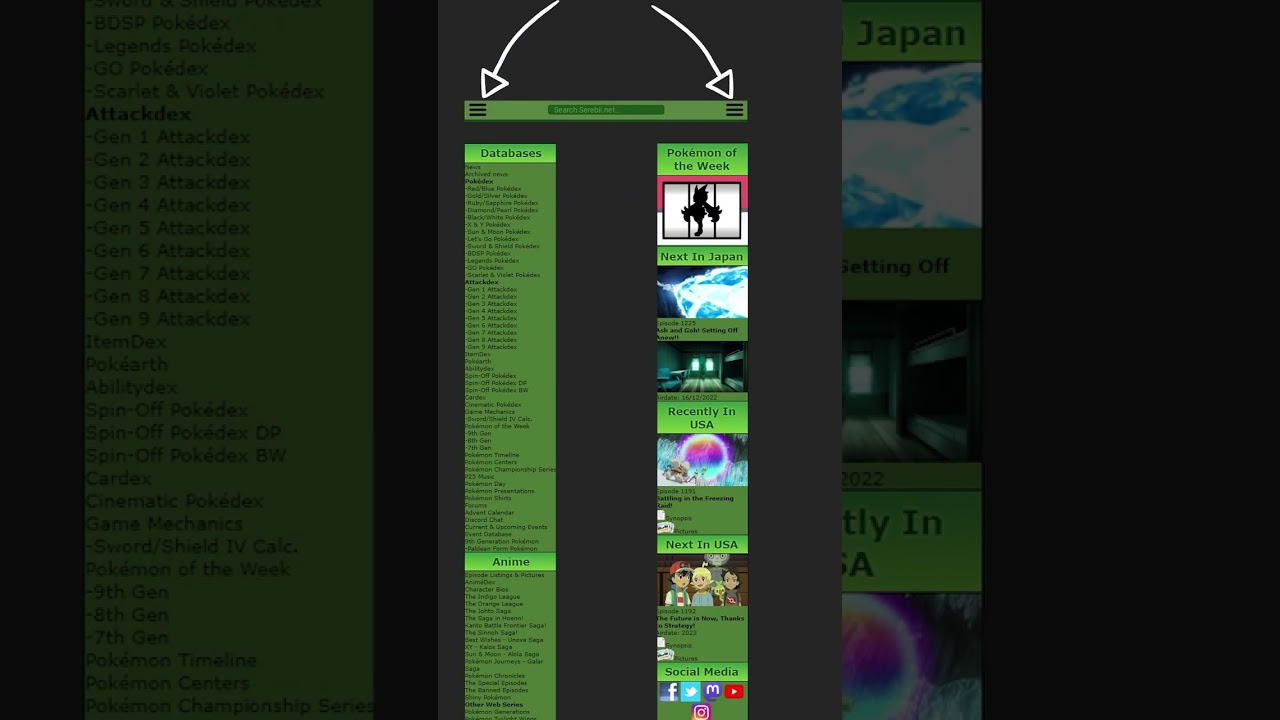Open the Next In Japan blue energy thumbnail
Screen dimensions: 1280x720
coord(702,293)
